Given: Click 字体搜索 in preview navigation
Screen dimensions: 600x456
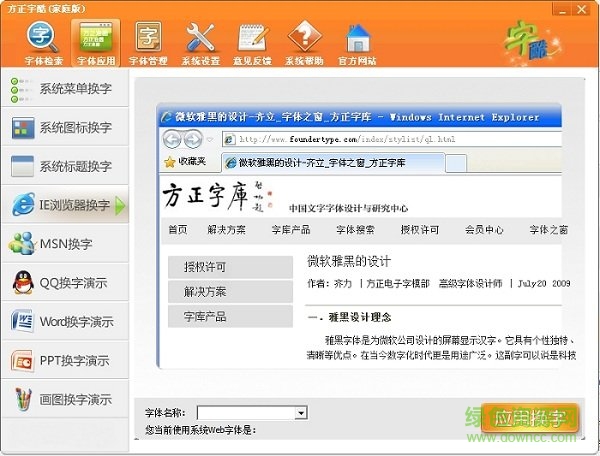Looking at the screenshot, I should tap(355, 230).
